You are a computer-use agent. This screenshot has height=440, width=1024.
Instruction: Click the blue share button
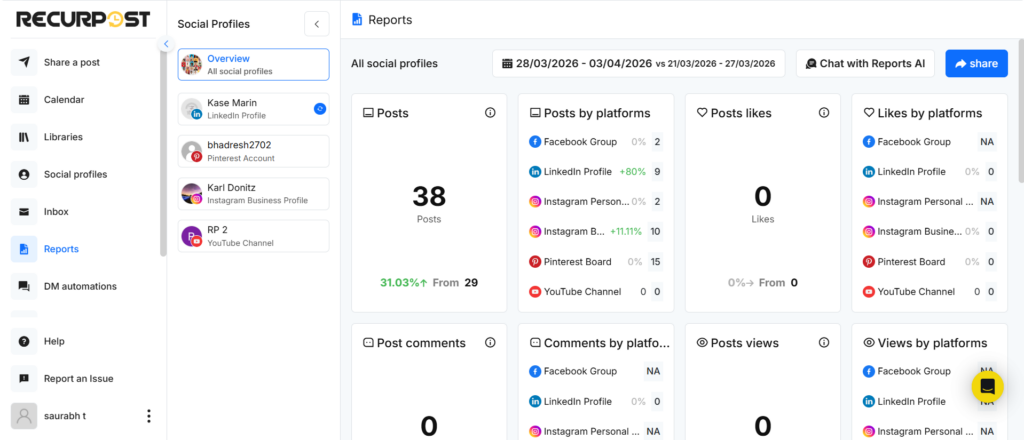pyautogui.click(x=976, y=63)
